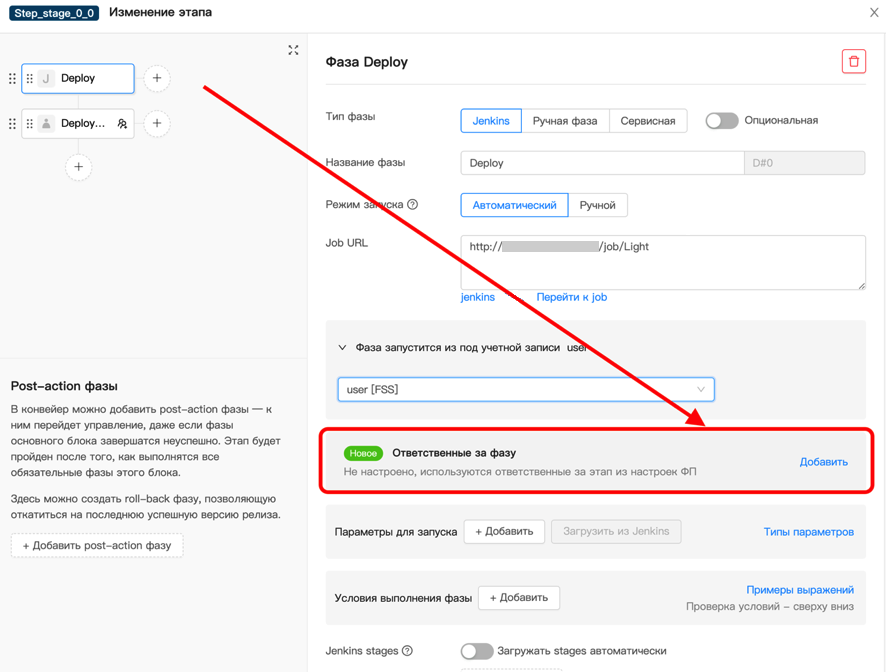Close the Изменение этапа dialog
886x672 pixels.
click(x=873, y=13)
